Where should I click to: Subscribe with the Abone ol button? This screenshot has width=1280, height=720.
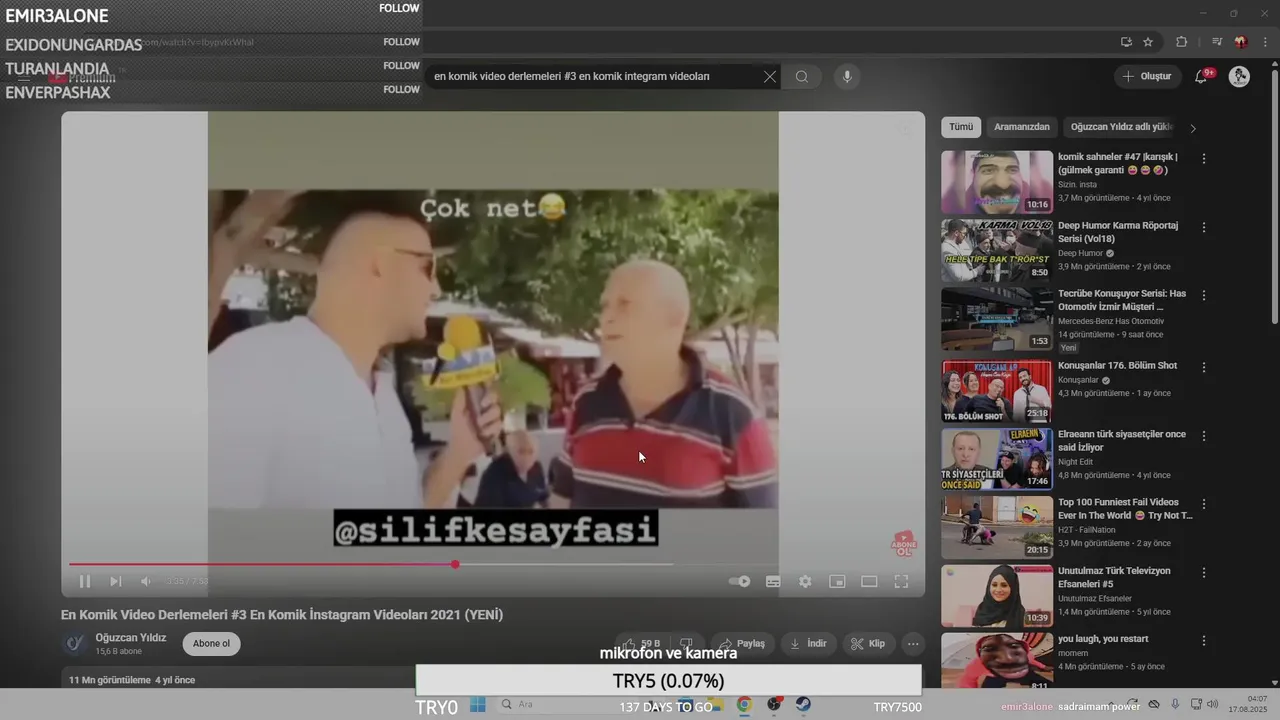click(x=211, y=644)
